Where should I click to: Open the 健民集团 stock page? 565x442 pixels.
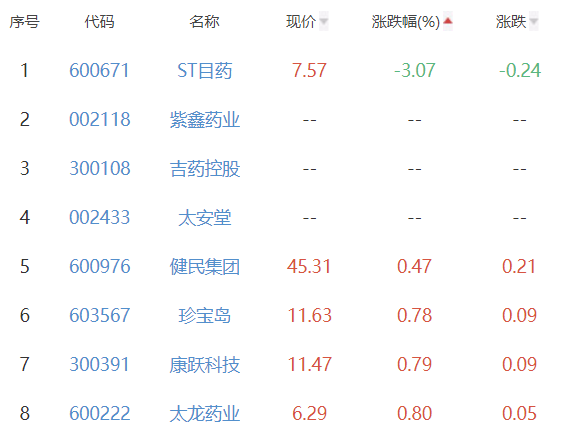coord(205,266)
